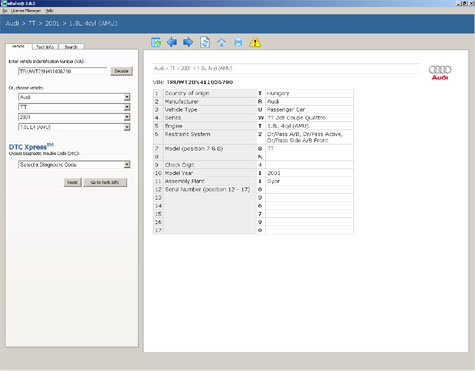Click the Model (position 7 & 8) label
This screenshot has height=371, width=475.
[194, 149]
